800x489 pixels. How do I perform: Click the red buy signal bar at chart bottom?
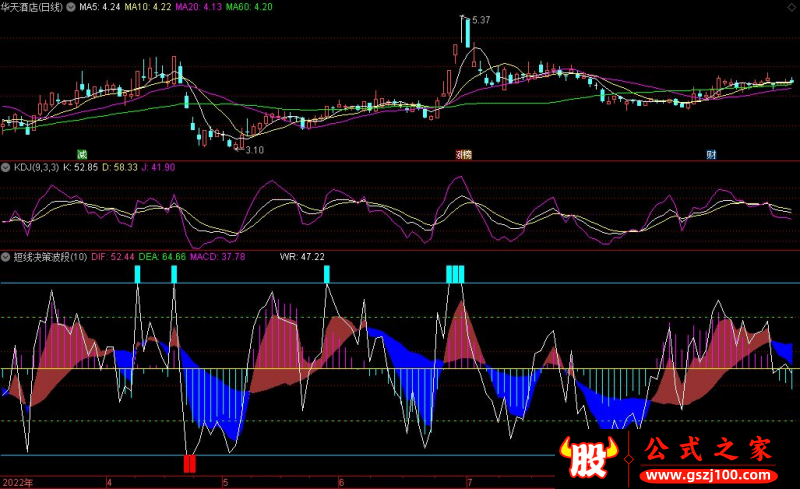click(189, 463)
